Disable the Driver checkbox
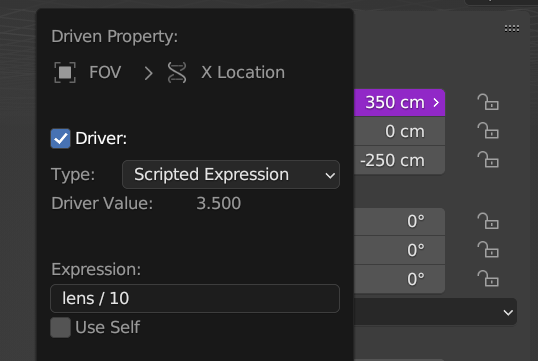The image size is (538, 361). coord(60,138)
